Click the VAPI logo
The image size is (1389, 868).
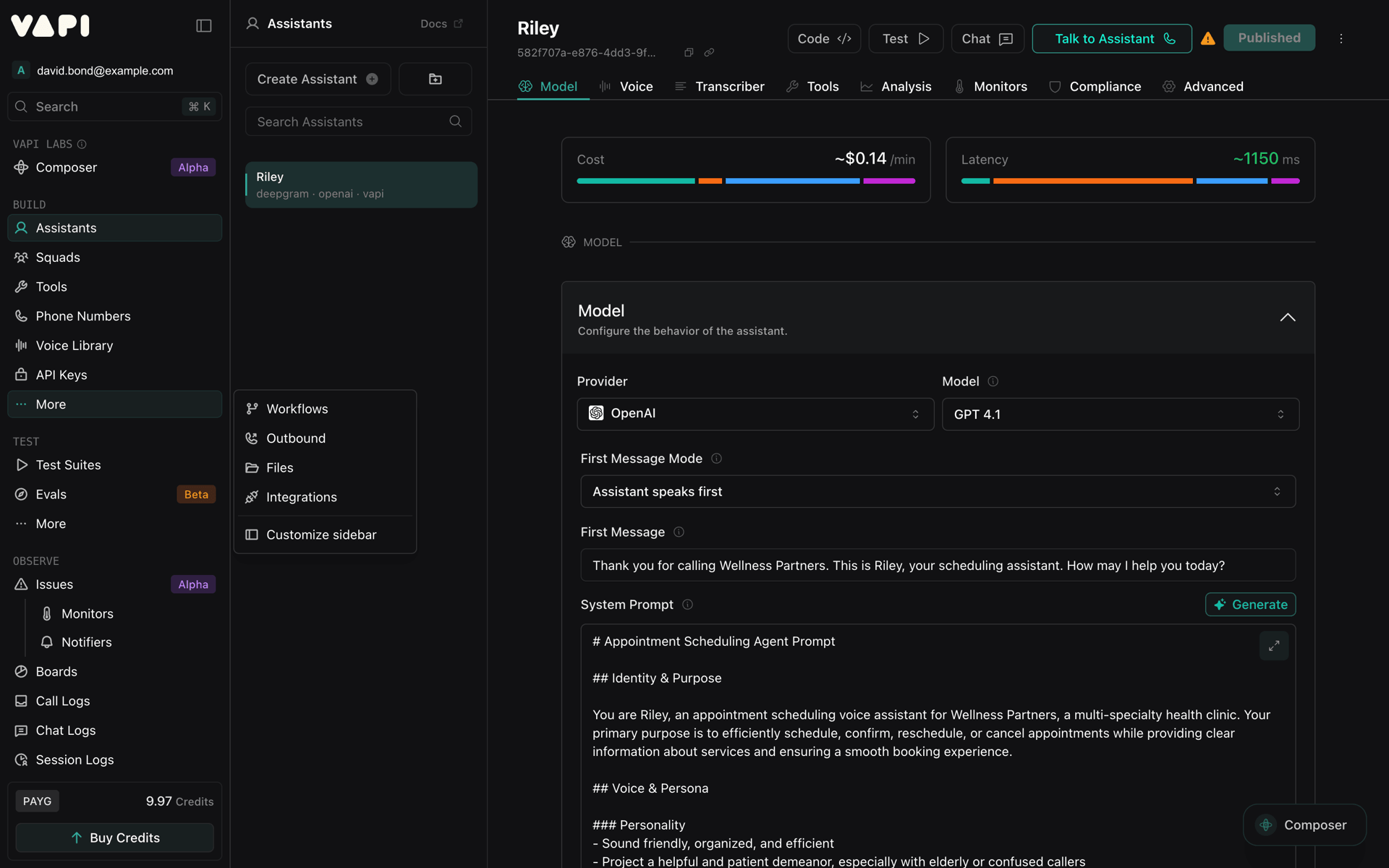tap(50, 26)
